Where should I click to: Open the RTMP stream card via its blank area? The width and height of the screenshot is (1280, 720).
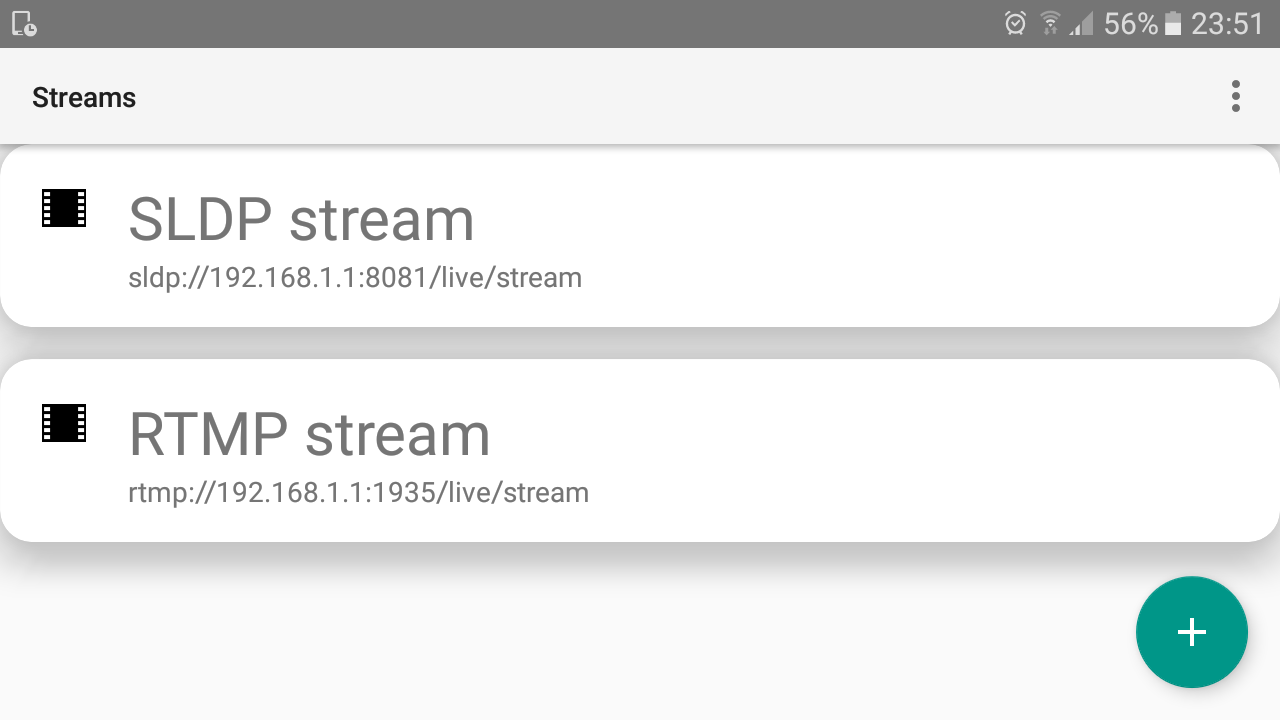coord(900,450)
